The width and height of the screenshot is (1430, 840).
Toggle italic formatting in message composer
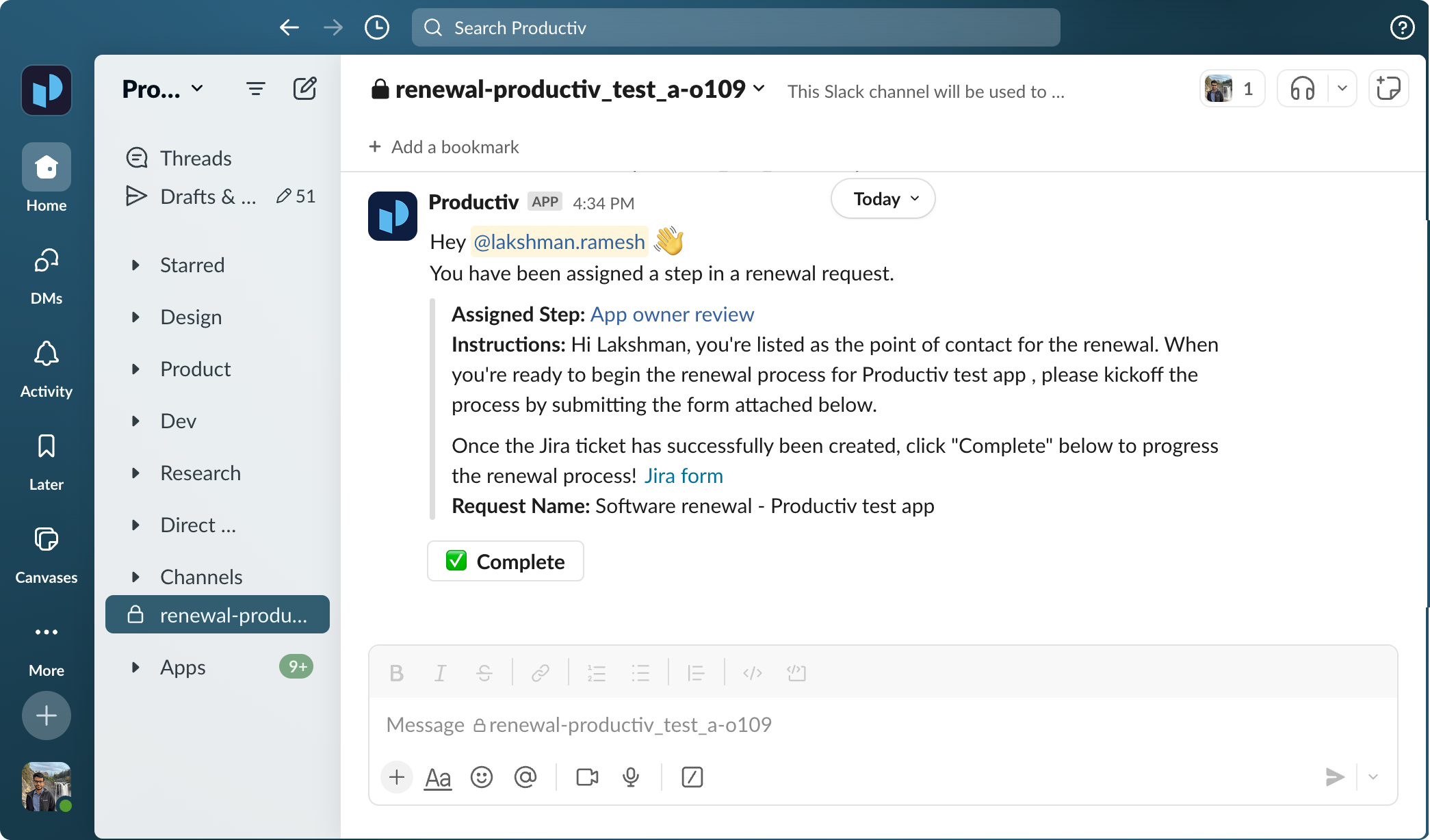coord(440,673)
